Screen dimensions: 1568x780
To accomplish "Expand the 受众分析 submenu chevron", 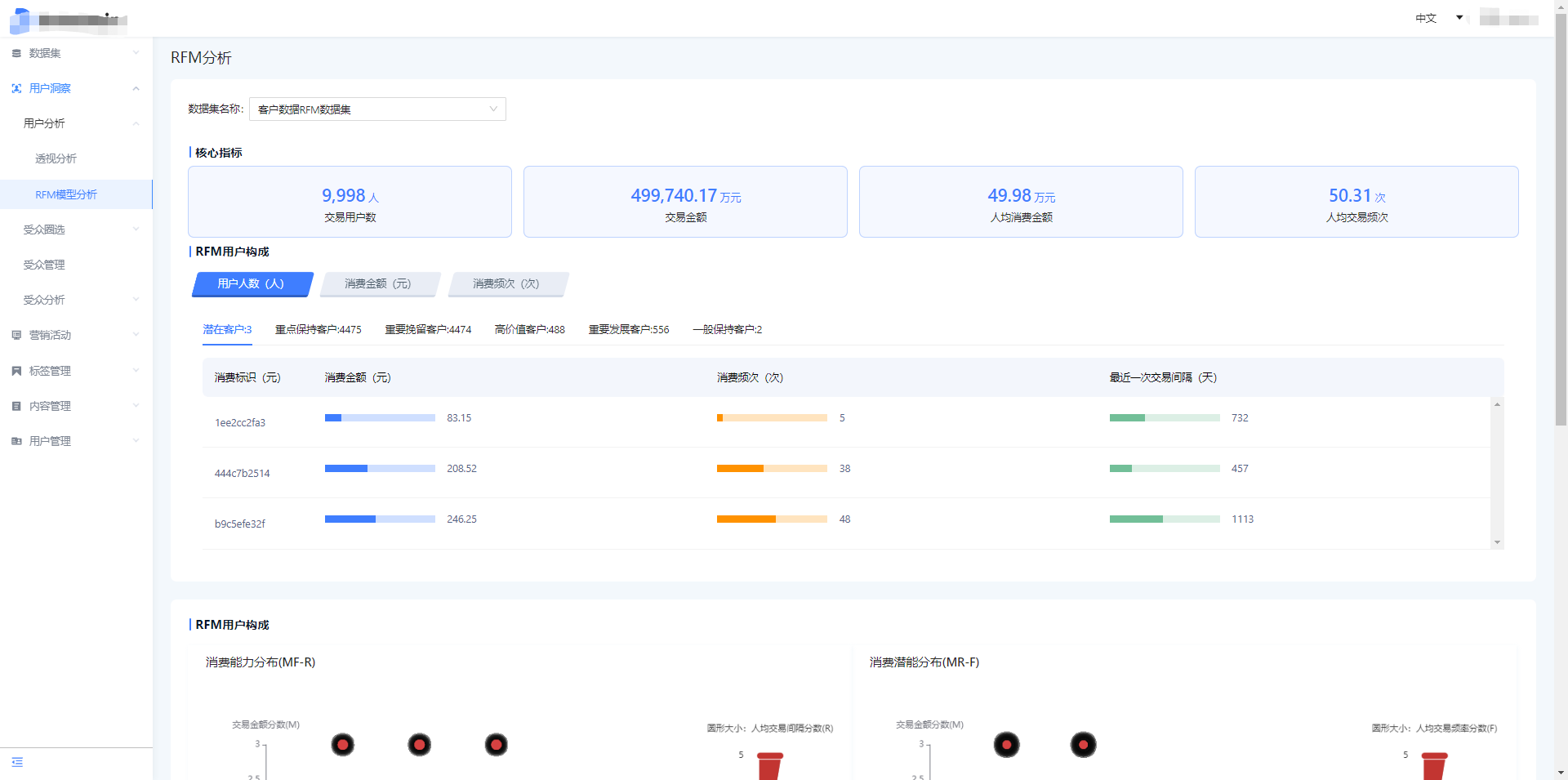I will tap(136, 300).
